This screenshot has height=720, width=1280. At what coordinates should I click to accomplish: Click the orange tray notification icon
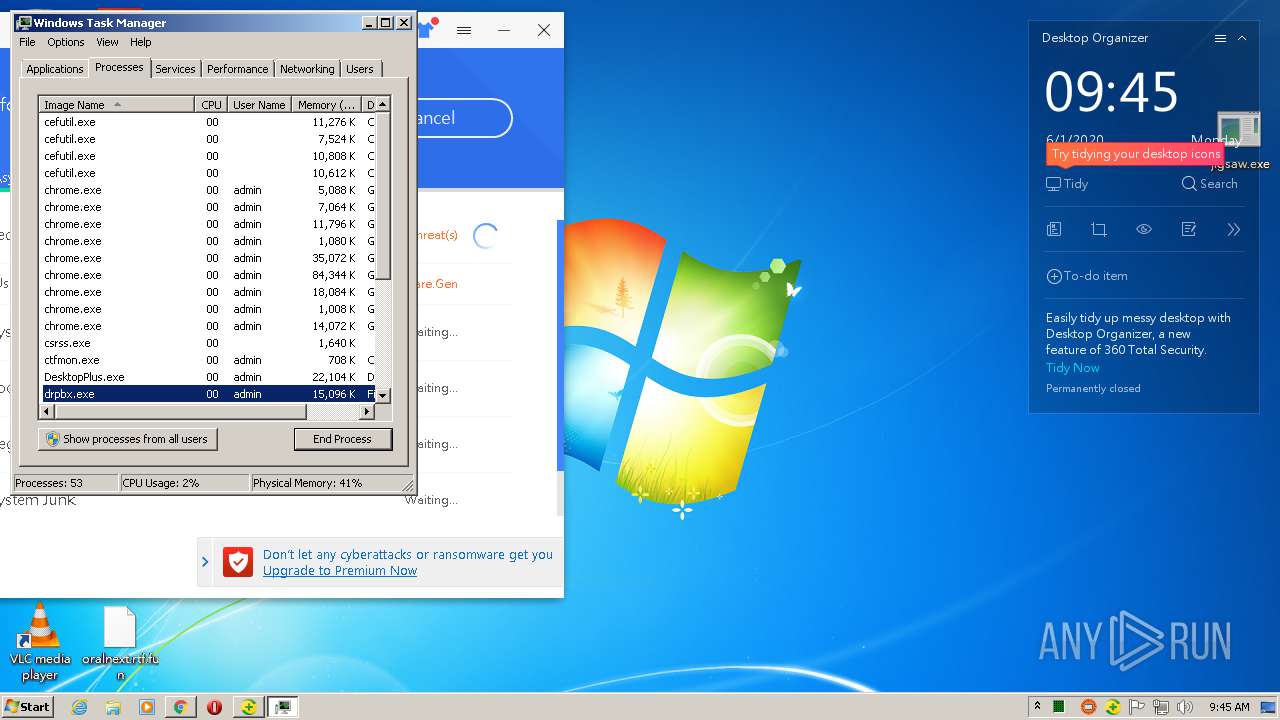click(1088, 707)
